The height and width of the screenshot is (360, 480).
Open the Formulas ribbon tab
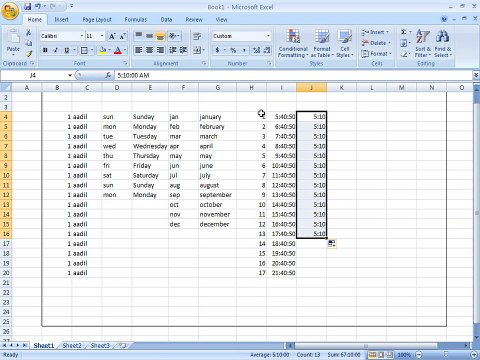coord(136,20)
